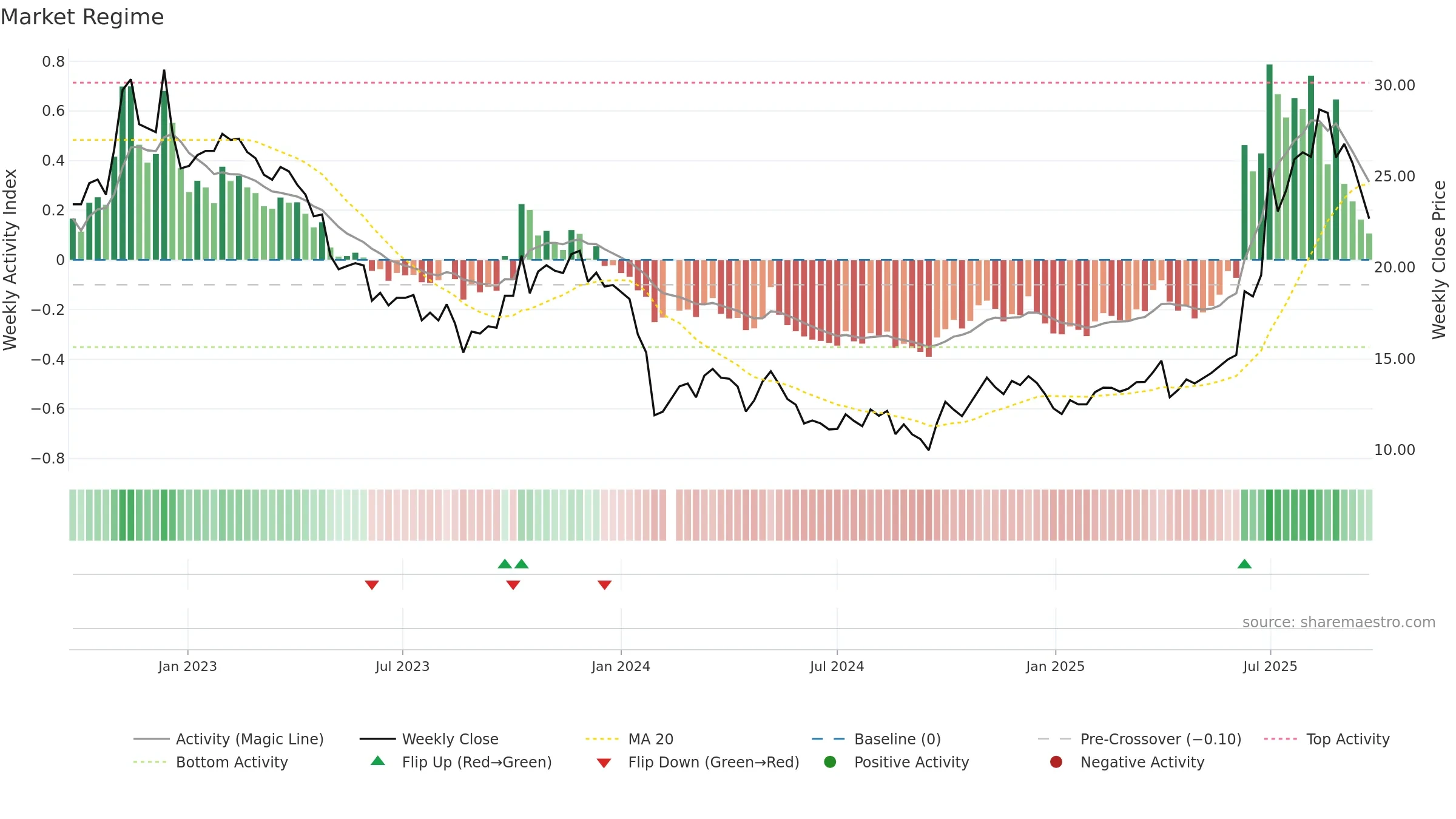Click the Jul 2024 axis label
The height and width of the screenshot is (819, 1456).
pos(837,666)
